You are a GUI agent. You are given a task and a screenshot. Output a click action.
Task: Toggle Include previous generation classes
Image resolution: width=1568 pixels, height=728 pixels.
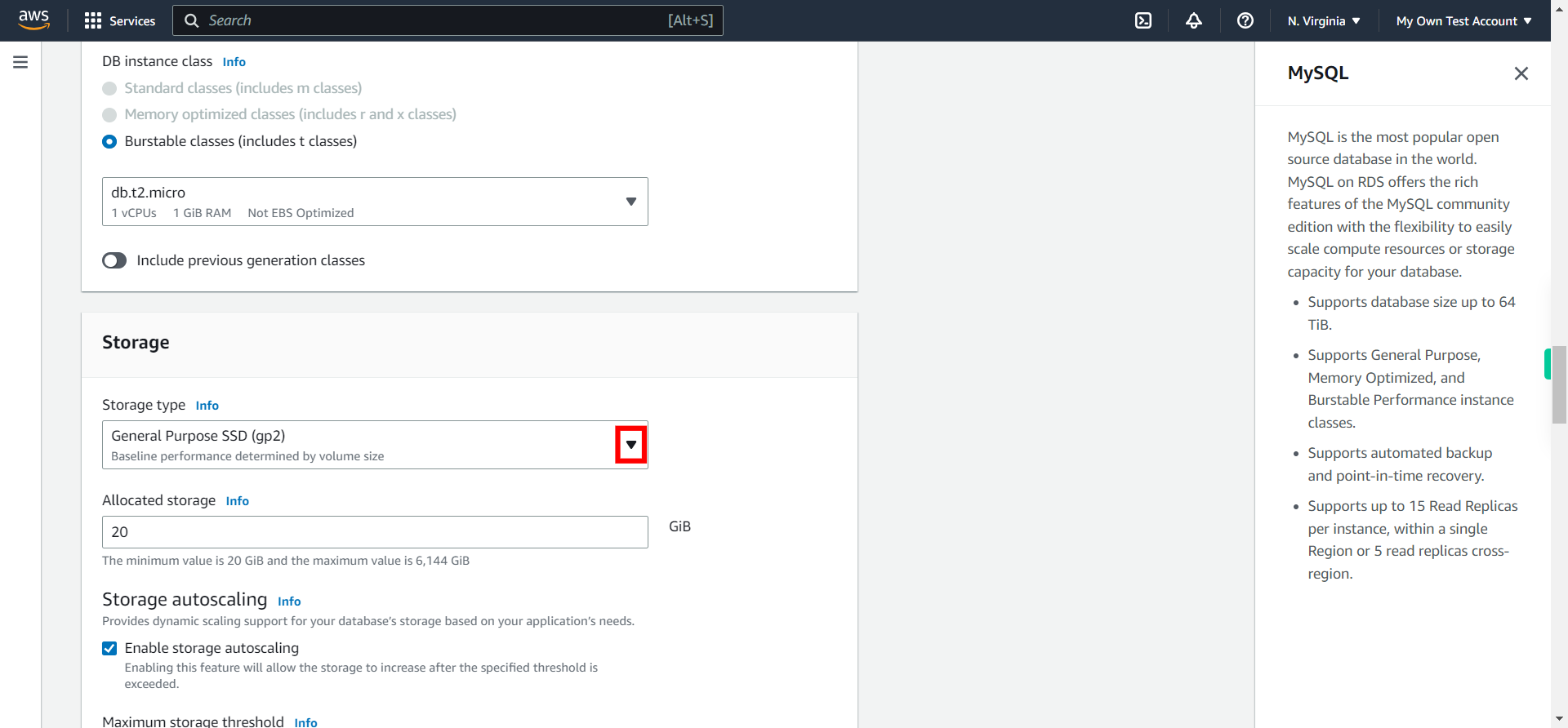pyautogui.click(x=114, y=260)
